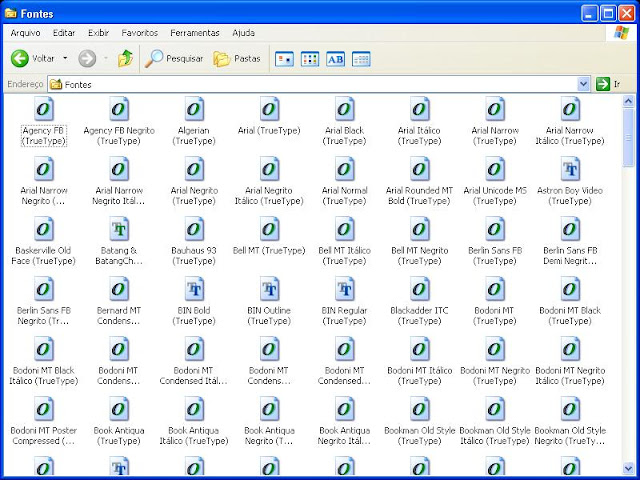Screen dimensions: 640x480
Task: Select Batang & BatangChe font icon
Action: tap(119, 229)
